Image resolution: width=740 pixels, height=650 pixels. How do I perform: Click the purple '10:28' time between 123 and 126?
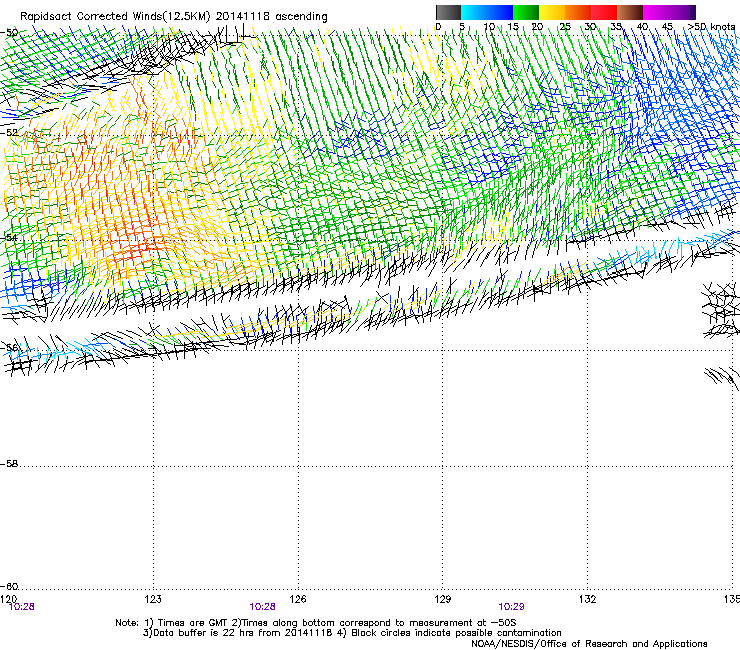click(x=262, y=607)
